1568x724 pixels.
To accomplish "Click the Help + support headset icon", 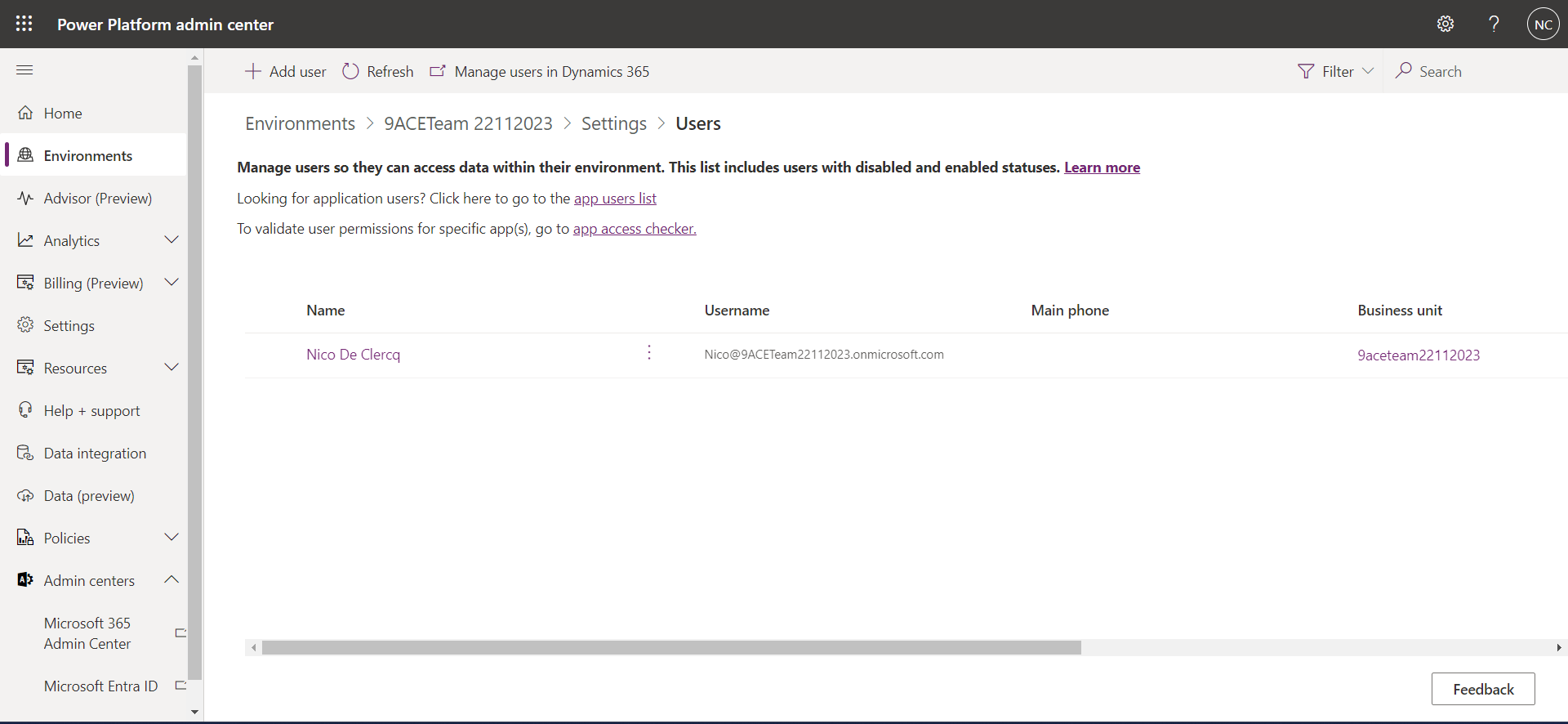I will coord(25,410).
